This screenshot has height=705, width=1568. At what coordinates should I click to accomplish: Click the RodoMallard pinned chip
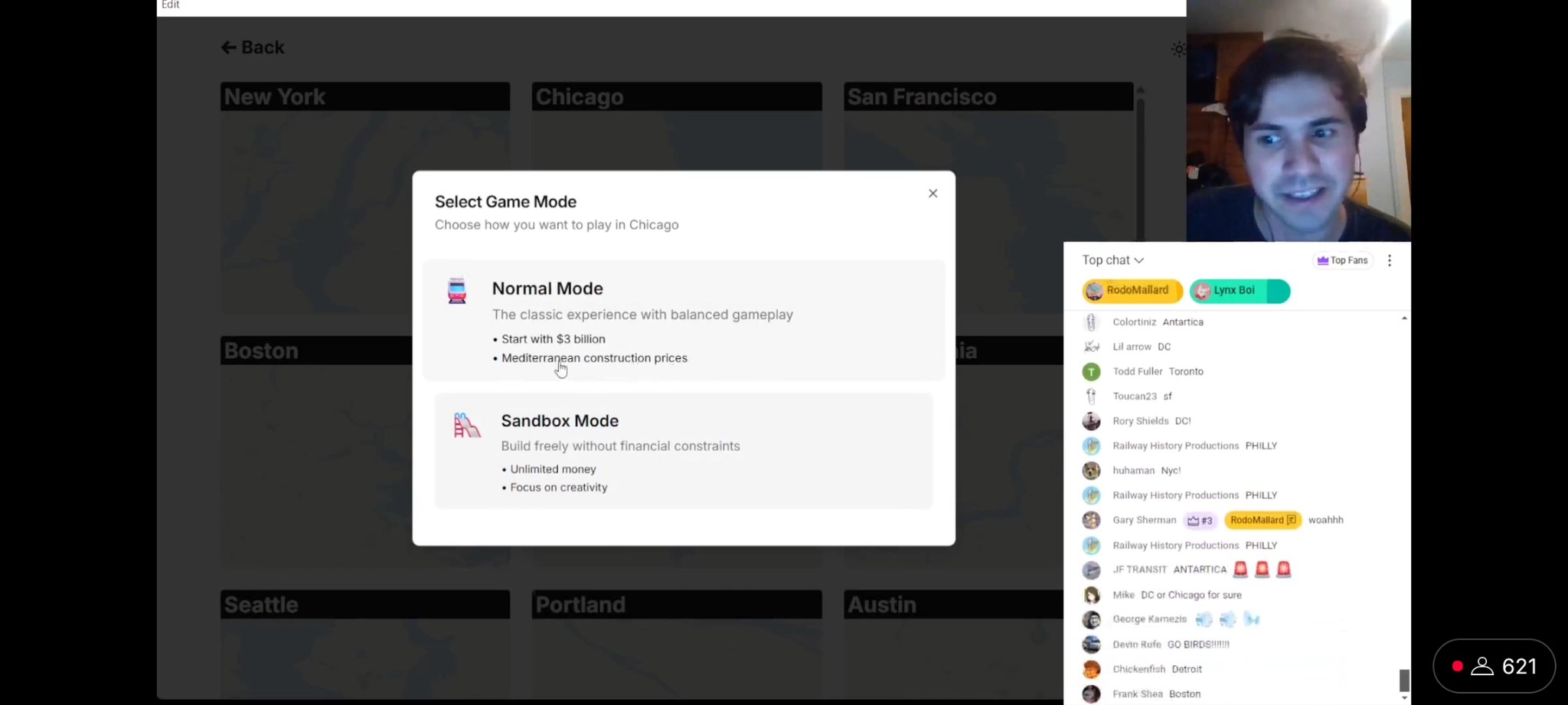click(x=1132, y=291)
